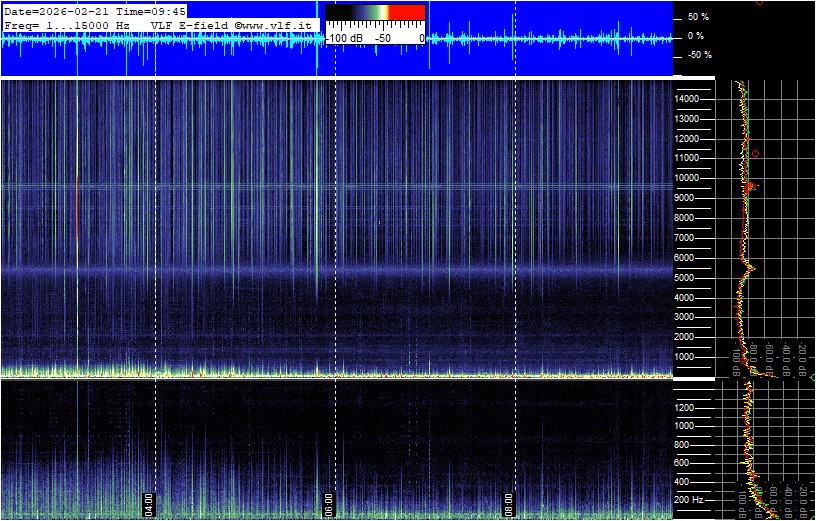Click the red circle marker in the spectrum graph

[756, 153]
